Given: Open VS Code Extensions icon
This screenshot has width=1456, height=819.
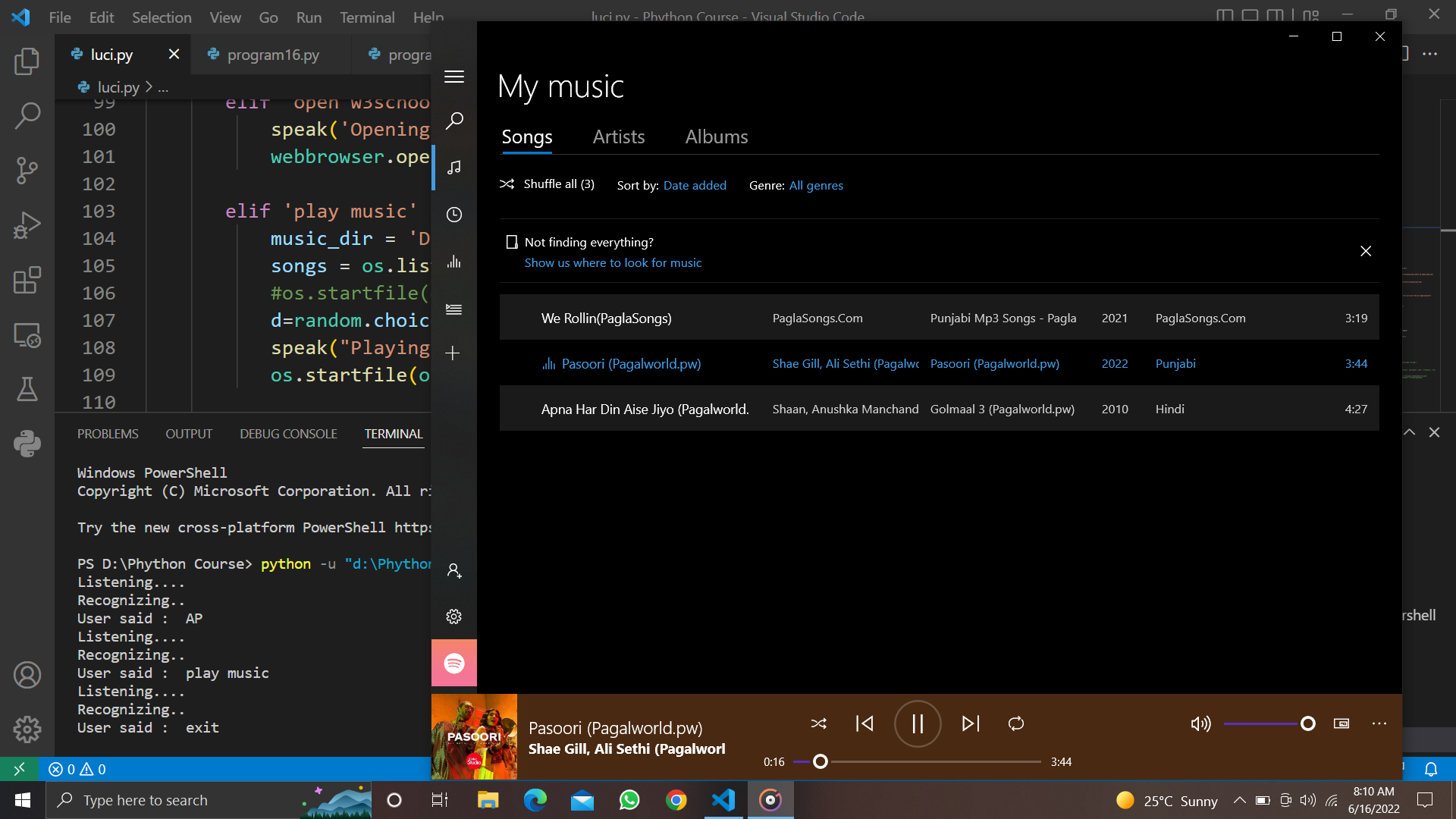Looking at the screenshot, I should 27,280.
